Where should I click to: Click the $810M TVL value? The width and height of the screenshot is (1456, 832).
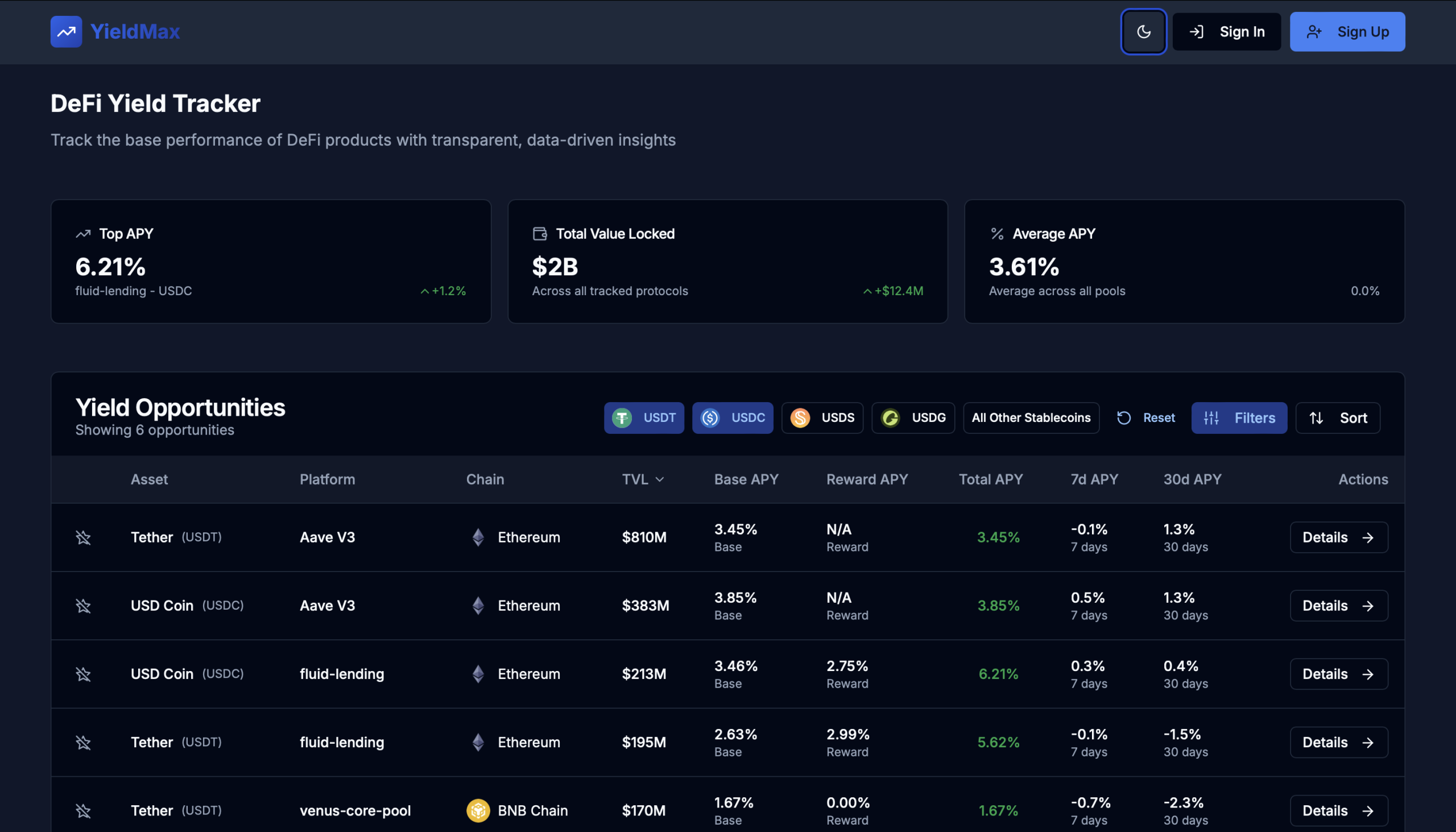pos(644,537)
